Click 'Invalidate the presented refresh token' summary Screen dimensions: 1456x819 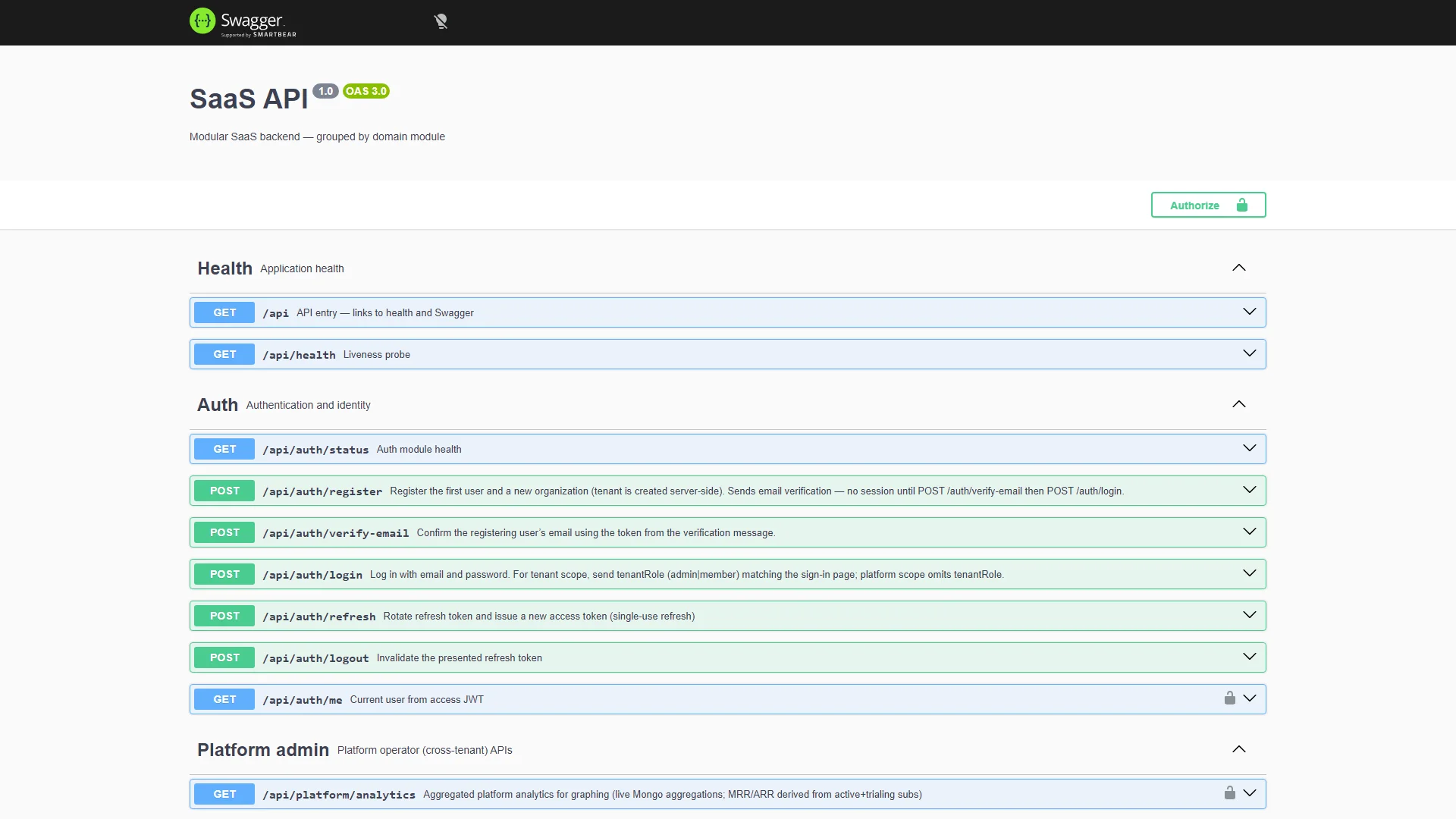460,657
